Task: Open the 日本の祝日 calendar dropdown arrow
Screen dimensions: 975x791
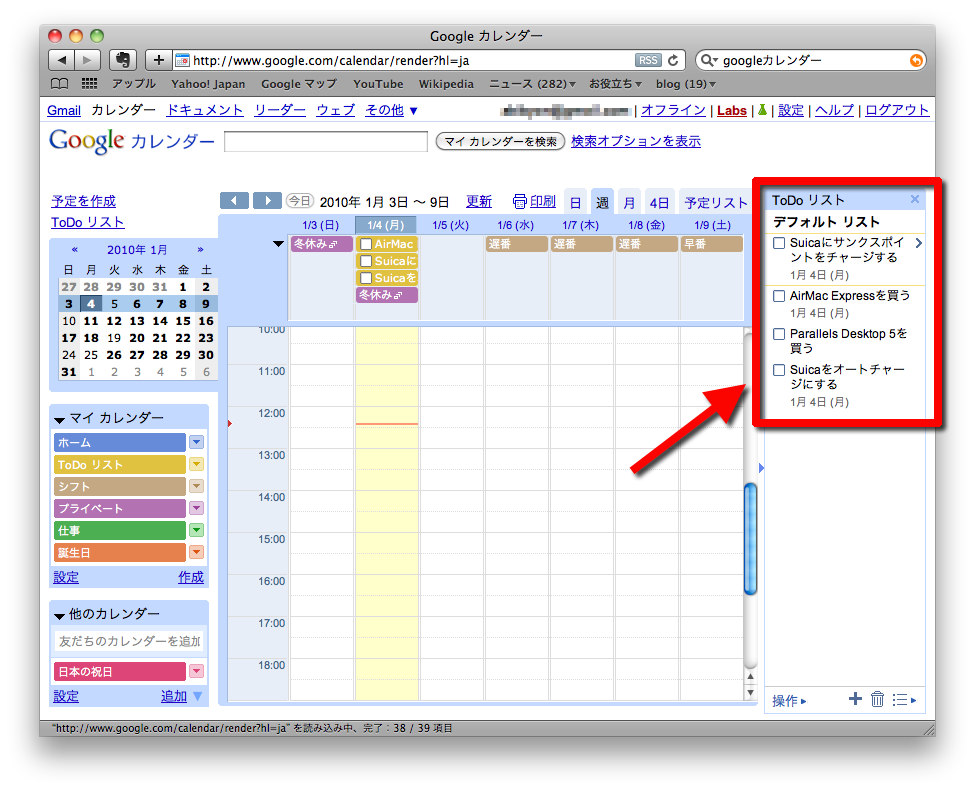Action: [196, 671]
